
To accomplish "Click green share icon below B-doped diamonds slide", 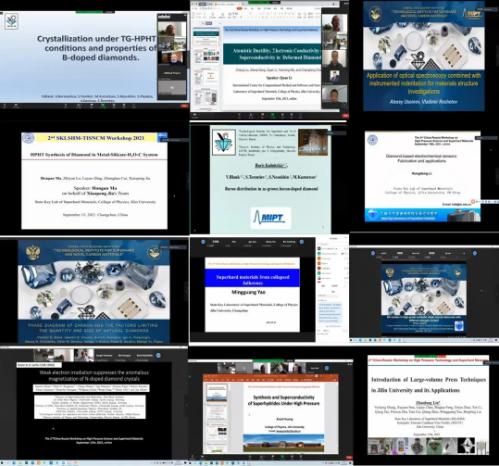I will coord(103,105).
